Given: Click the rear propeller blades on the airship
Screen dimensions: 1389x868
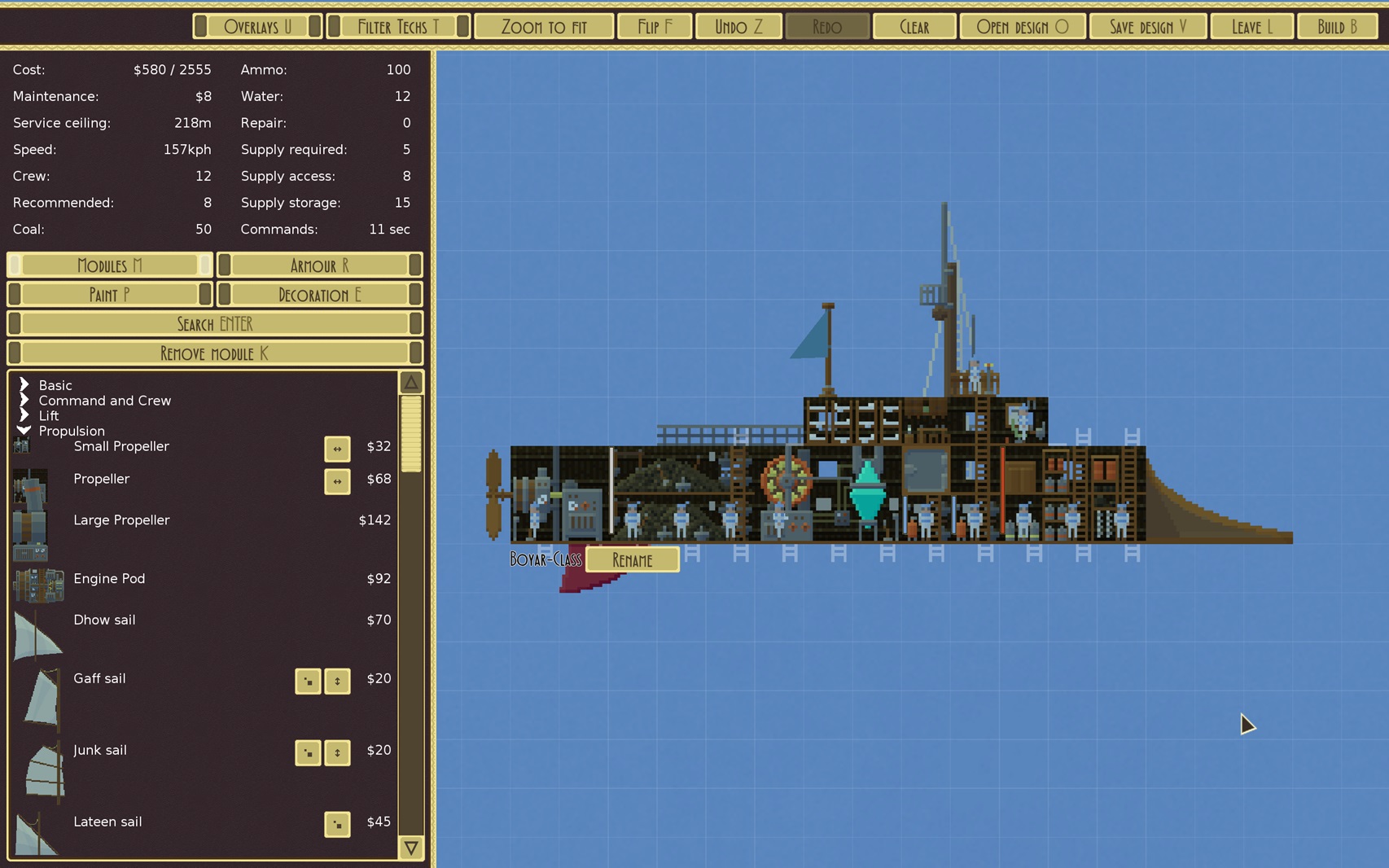Looking at the screenshot, I should click(x=493, y=495).
